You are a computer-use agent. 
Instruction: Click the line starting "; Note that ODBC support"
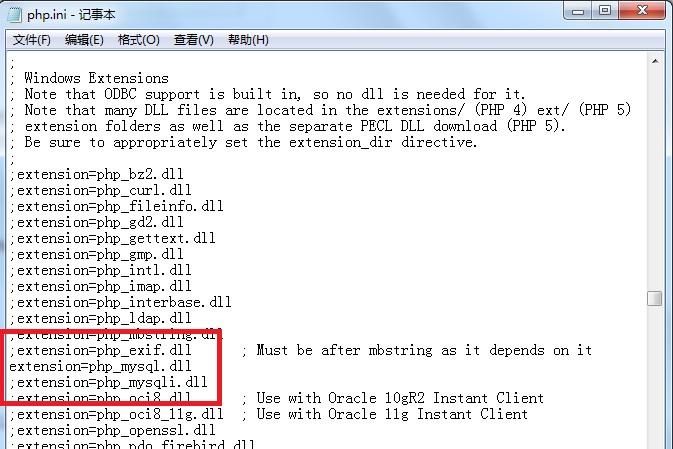[x=267, y=94]
